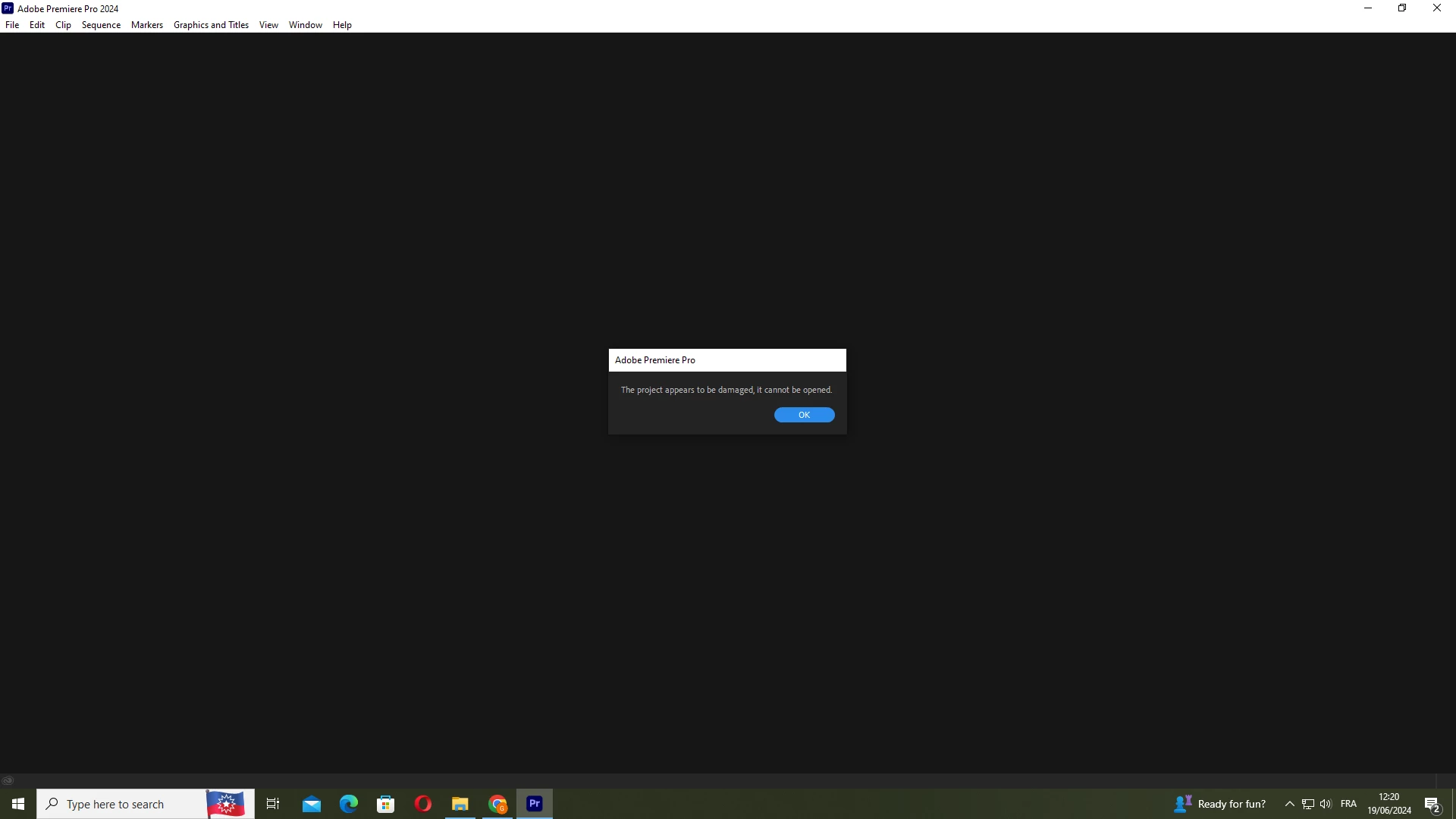Viewport: 1456px width, 819px height.
Task: Open the Sequence menu
Action: (x=101, y=25)
